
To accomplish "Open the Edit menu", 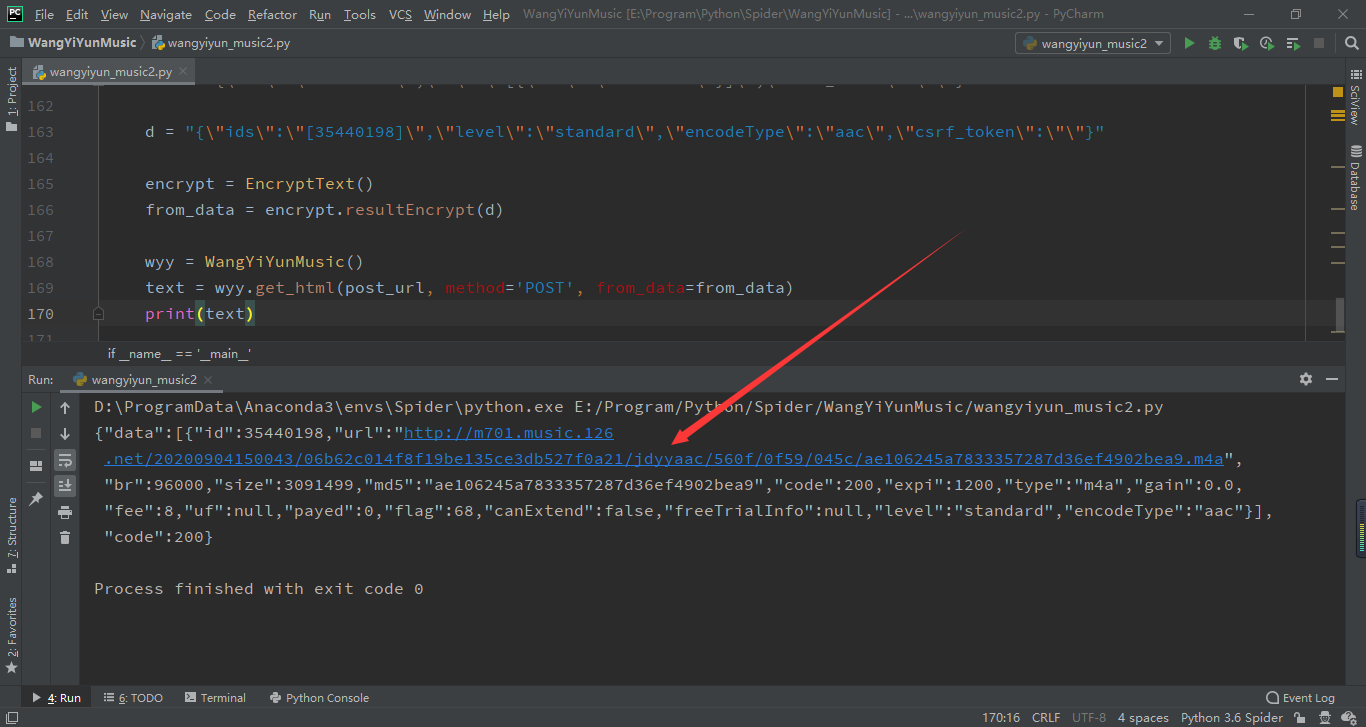I will pos(77,14).
